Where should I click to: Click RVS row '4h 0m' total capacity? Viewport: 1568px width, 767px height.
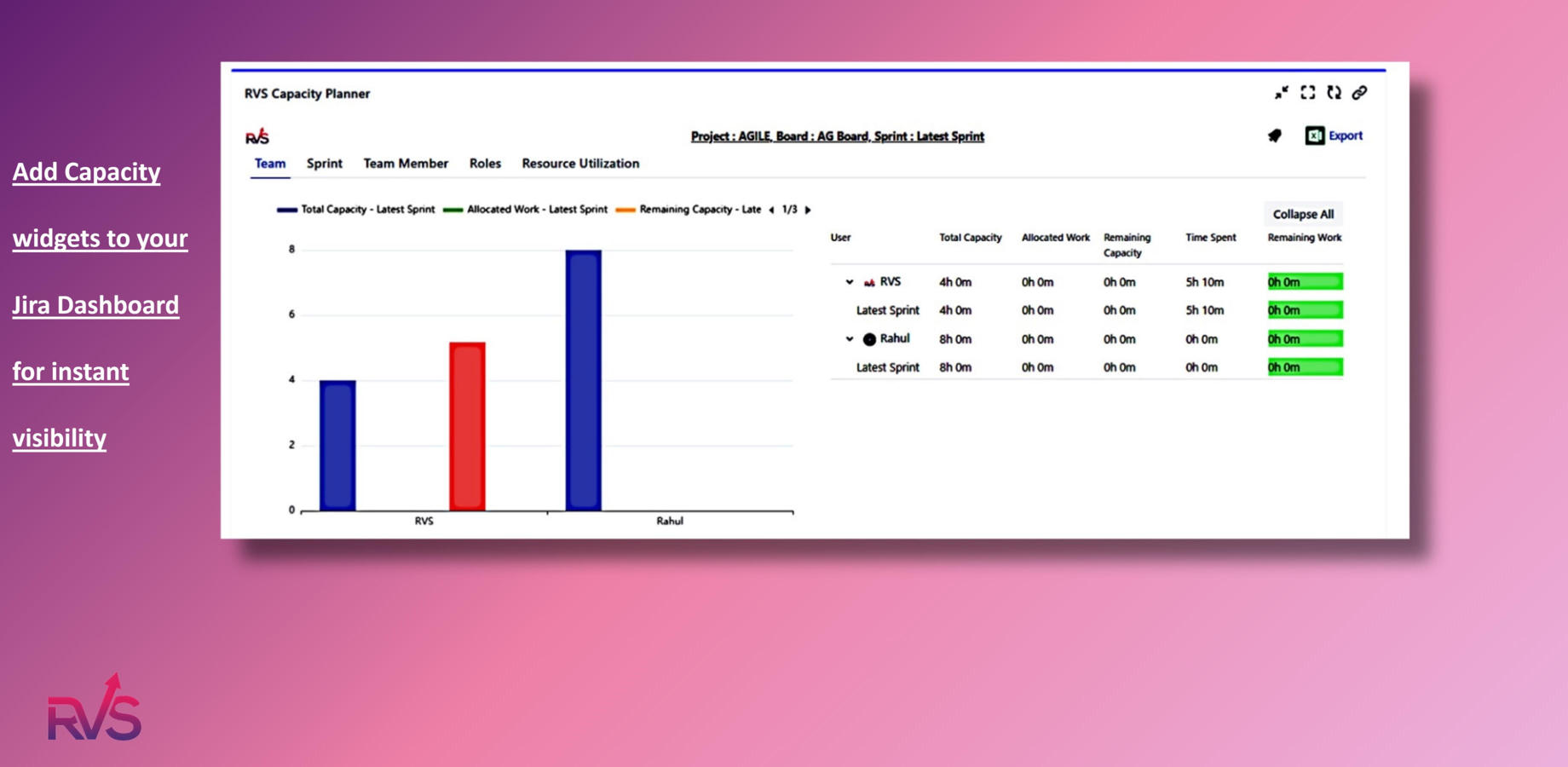(x=955, y=282)
